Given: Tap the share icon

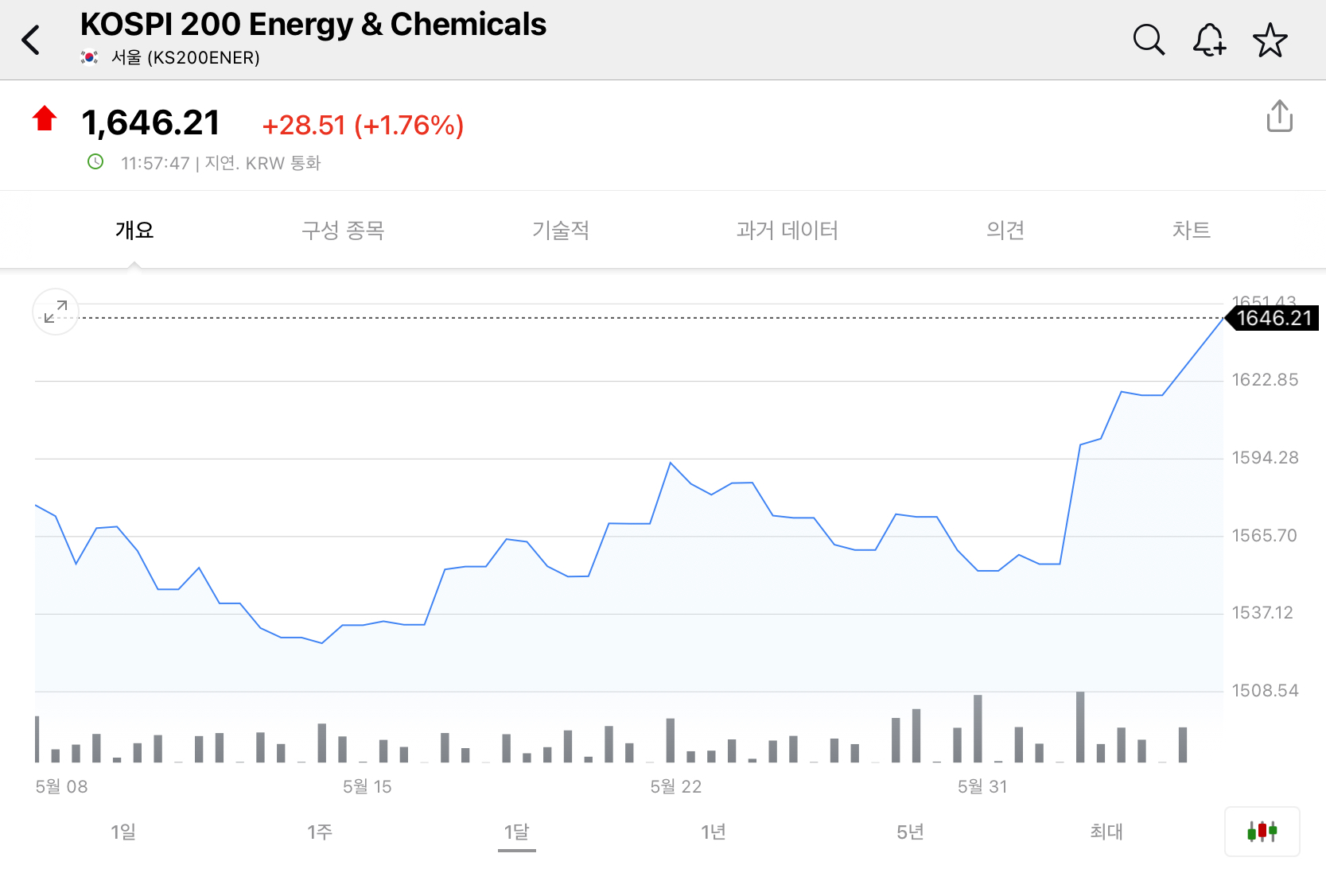Looking at the screenshot, I should click(x=1279, y=116).
